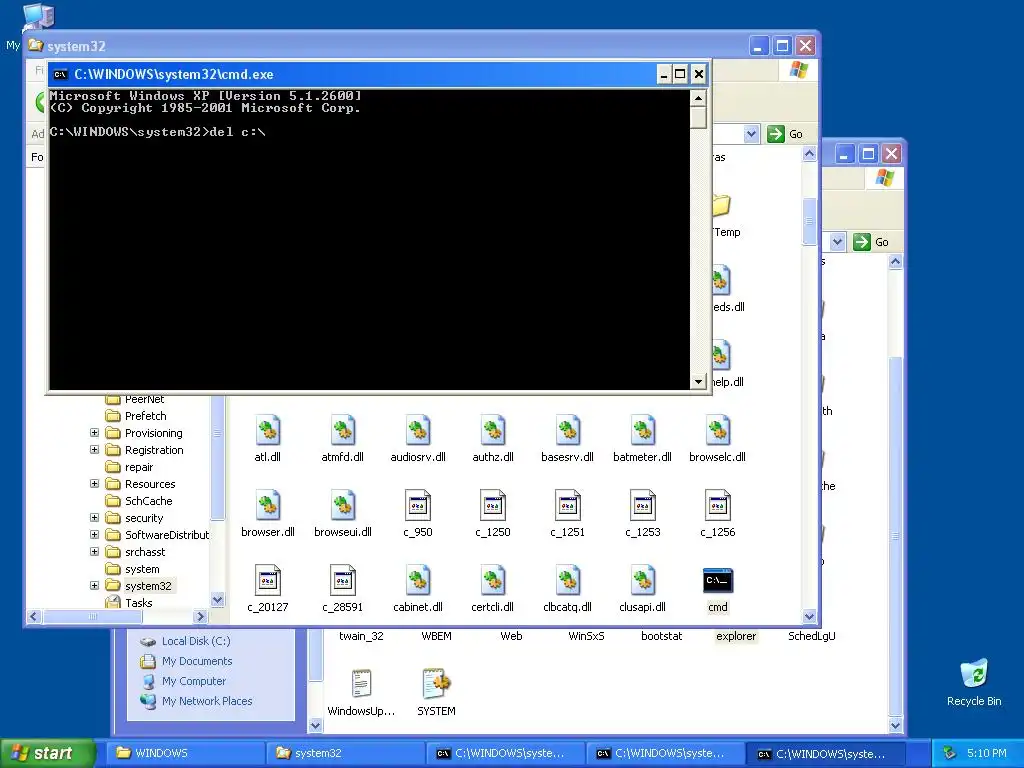This screenshot has width=1024, height=768.
Task: Click cmd window scroll up arrow
Action: (x=698, y=98)
